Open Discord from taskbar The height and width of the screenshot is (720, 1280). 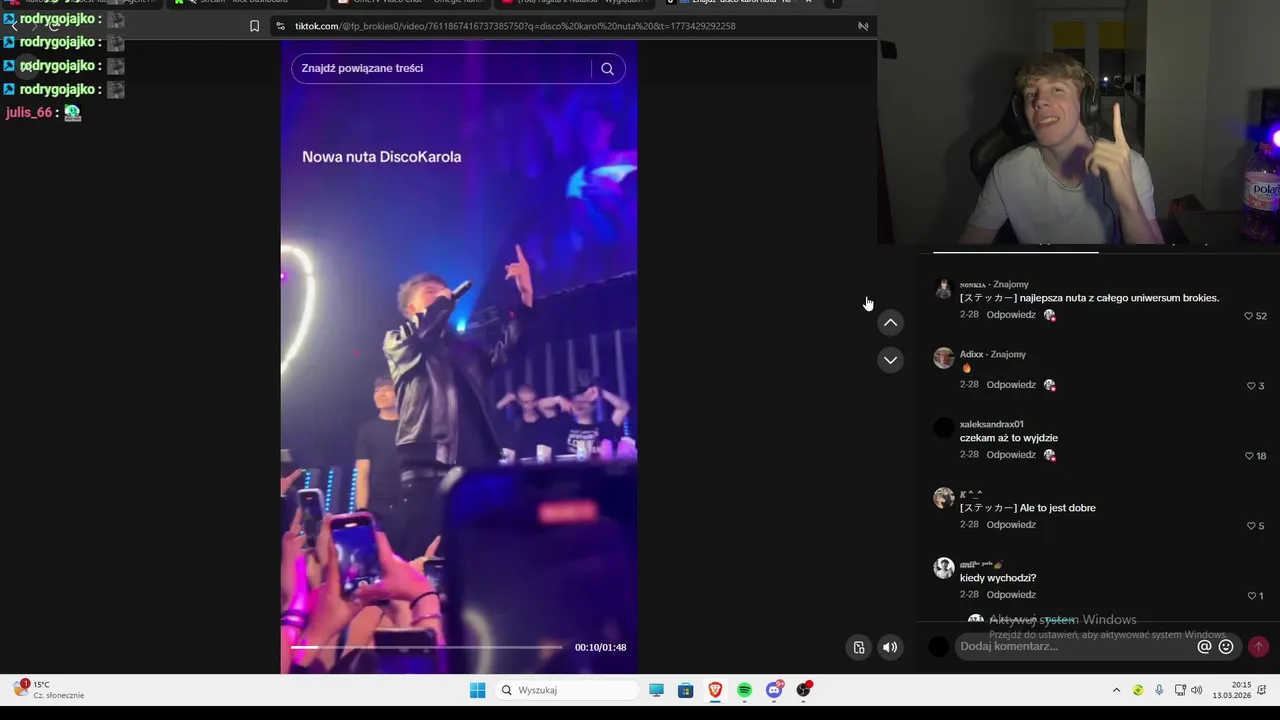[774, 690]
